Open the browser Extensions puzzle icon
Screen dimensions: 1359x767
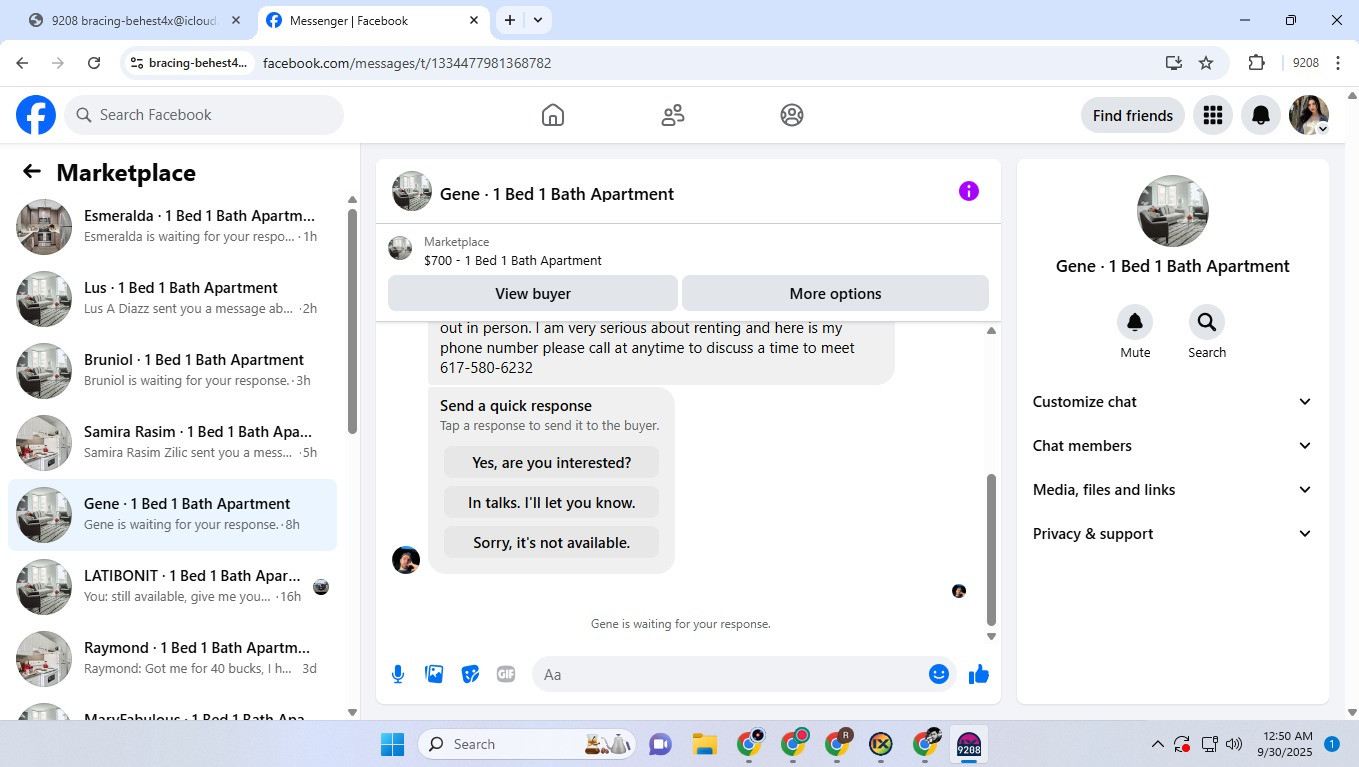pos(1257,63)
